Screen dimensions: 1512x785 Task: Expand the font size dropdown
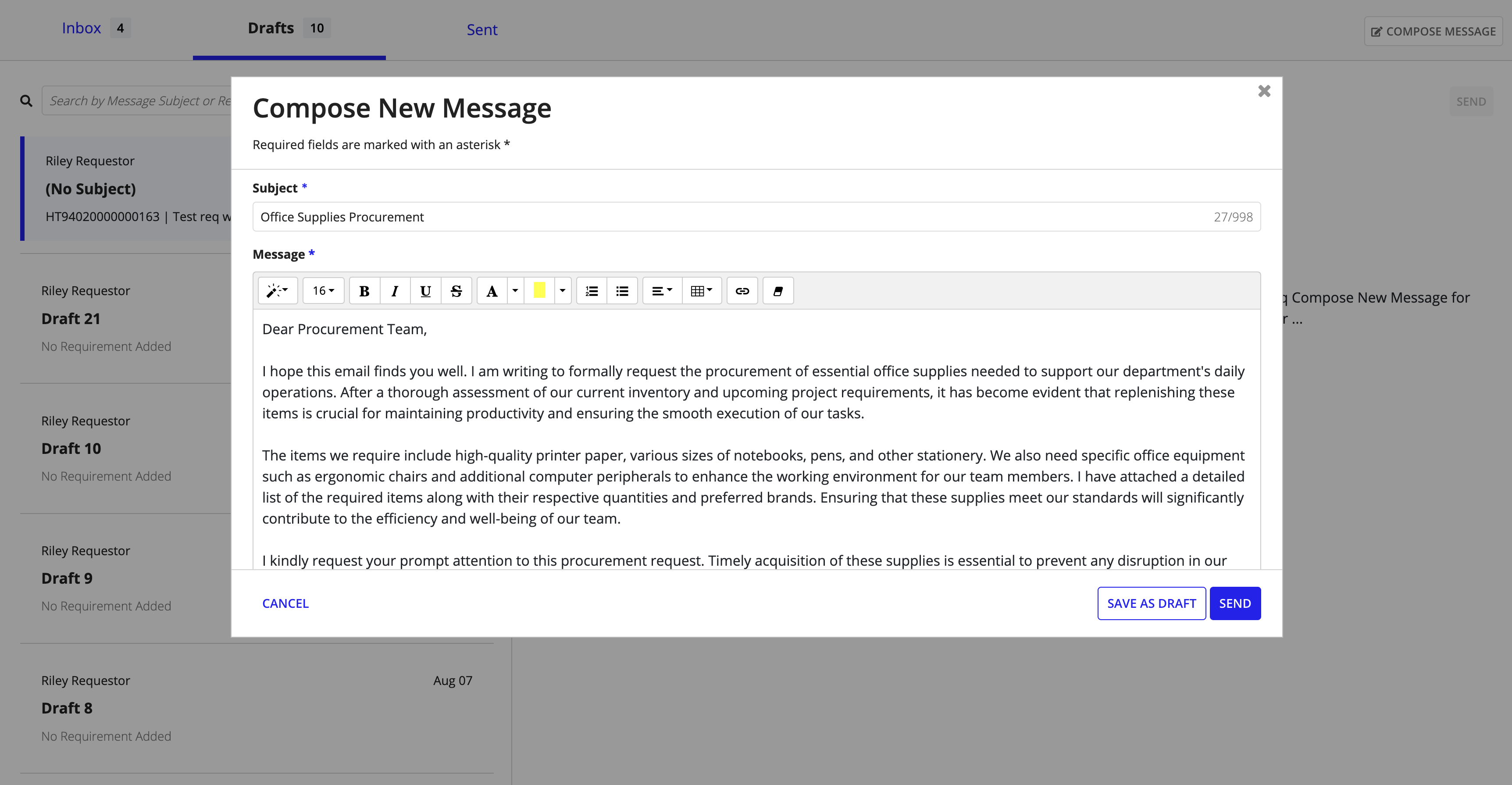(x=321, y=291)
